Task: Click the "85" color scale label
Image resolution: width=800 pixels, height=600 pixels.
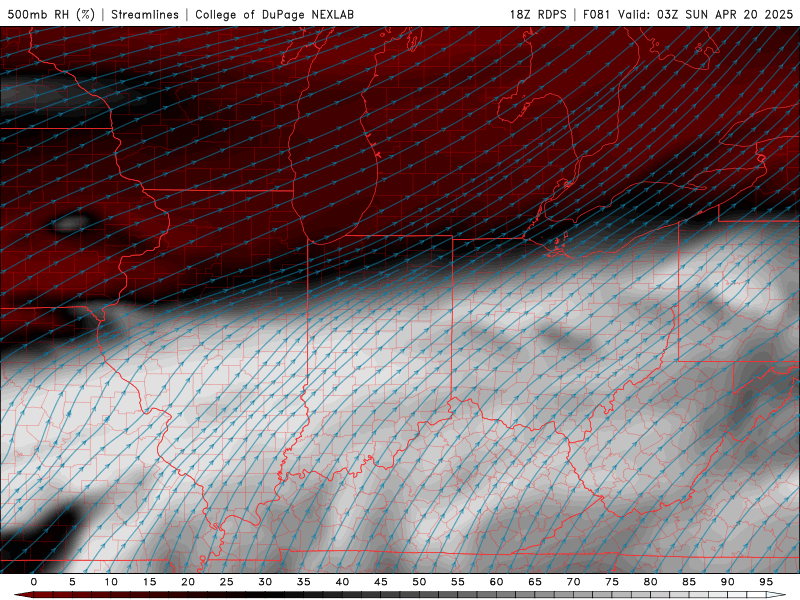Action: tap(689, 582)
